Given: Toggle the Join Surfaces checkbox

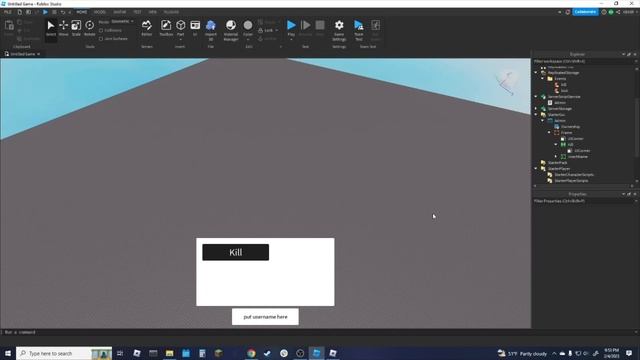Looking at the screenshot, I should 101,39.
